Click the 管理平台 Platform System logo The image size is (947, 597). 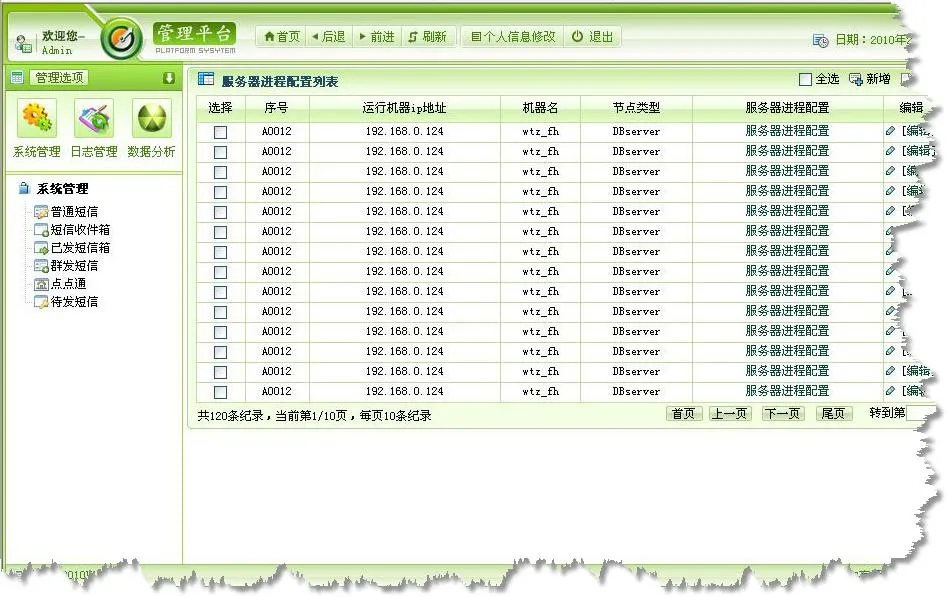coord(194,38)
